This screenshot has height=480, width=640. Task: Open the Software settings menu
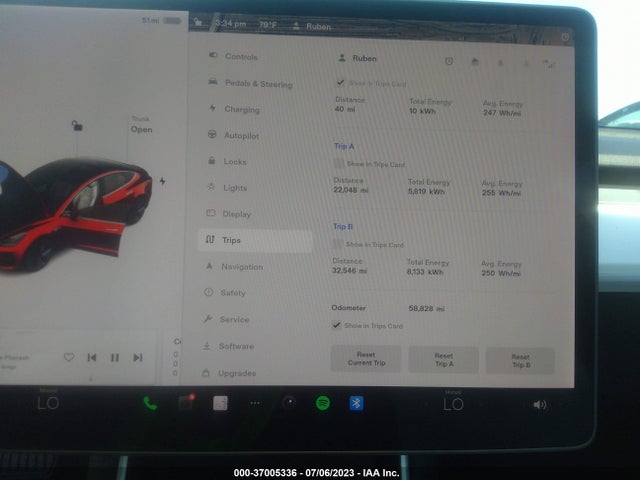click(x=228, y=346)
